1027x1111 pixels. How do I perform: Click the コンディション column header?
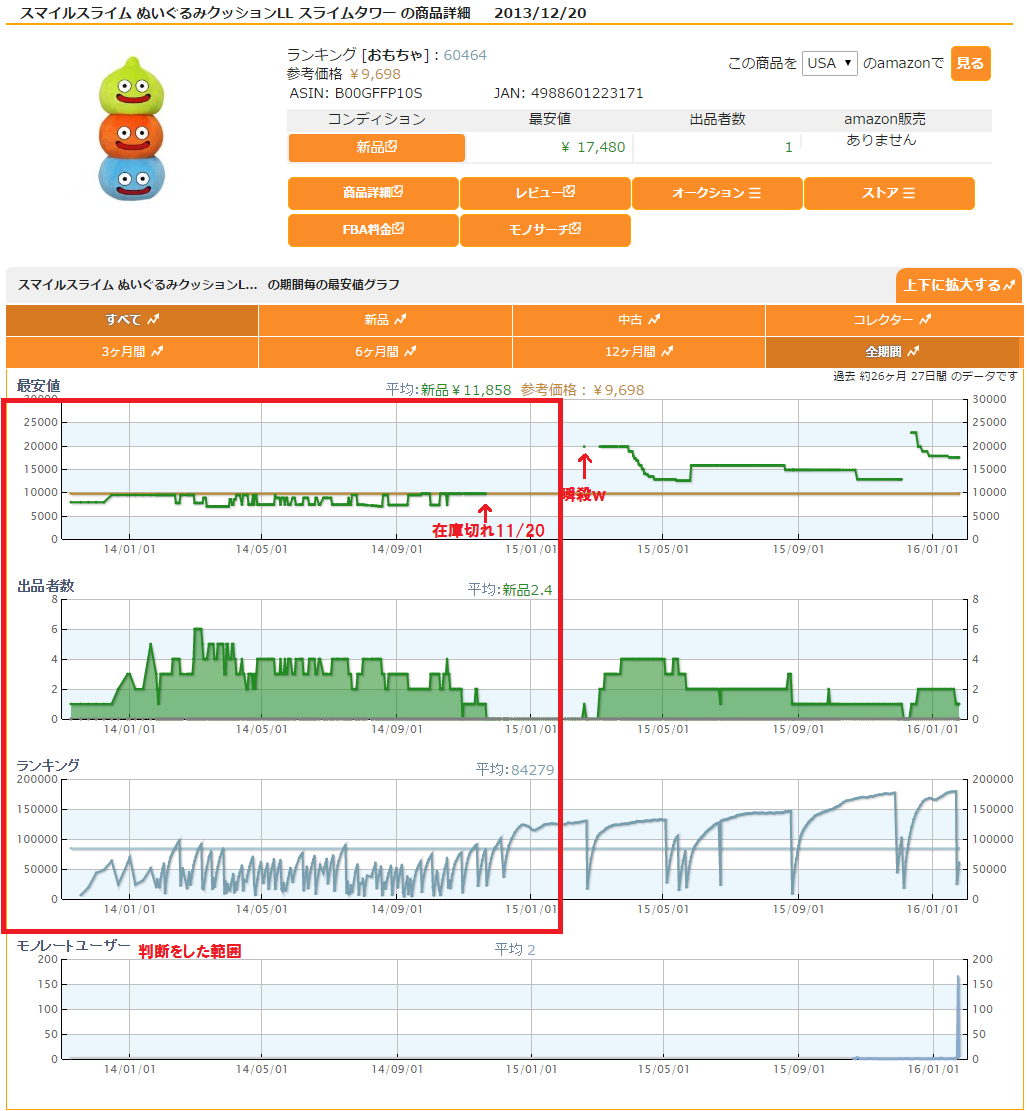(376, 119)
